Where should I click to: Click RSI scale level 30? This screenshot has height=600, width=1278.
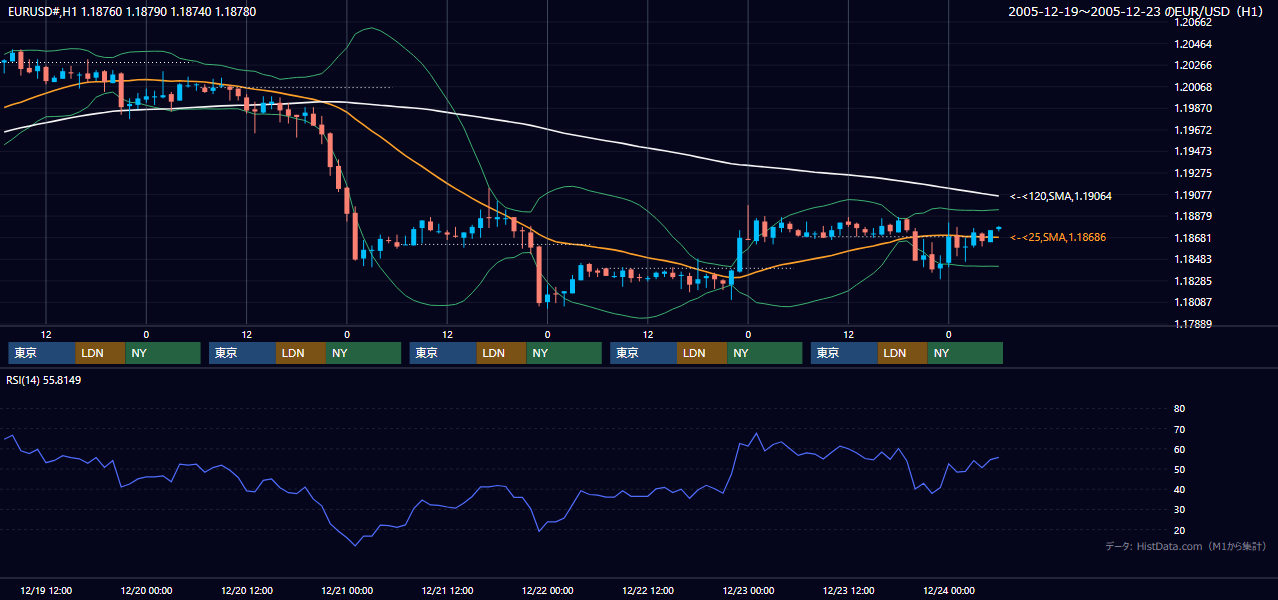point(1179,510)
